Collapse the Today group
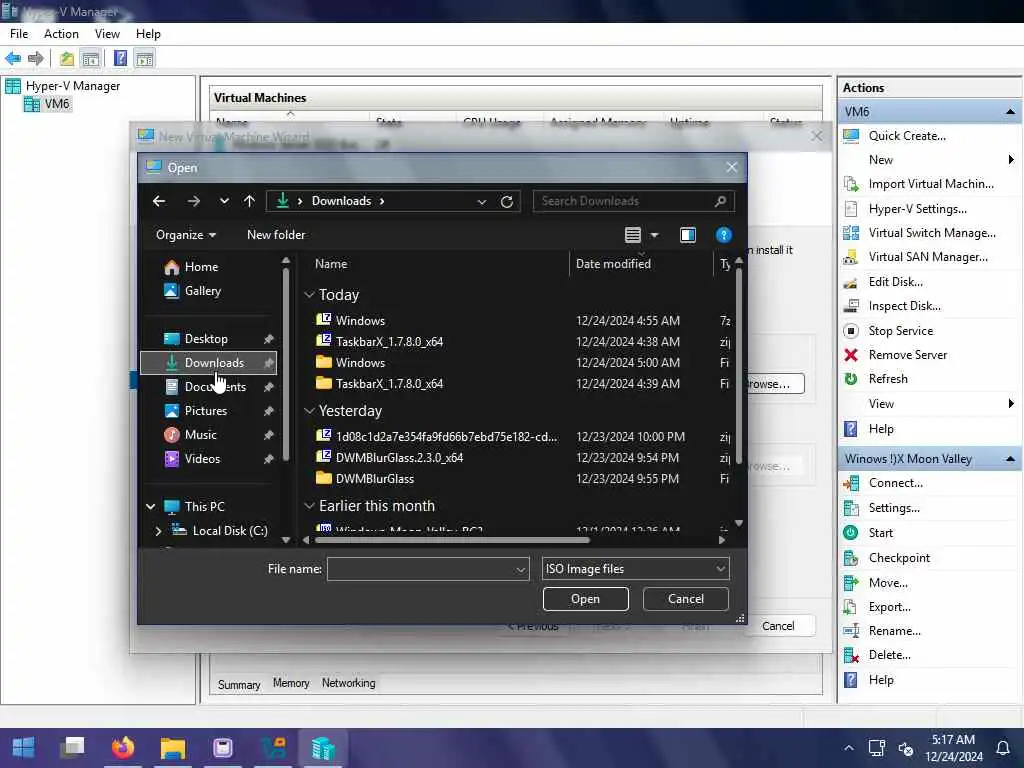 [x=310, y=295]
